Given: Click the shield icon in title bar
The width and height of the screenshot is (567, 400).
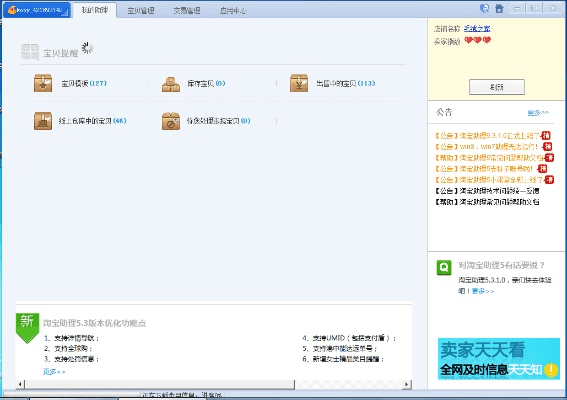Looking at the screenshot, I should pyautogui.click(x=485, y=8).
